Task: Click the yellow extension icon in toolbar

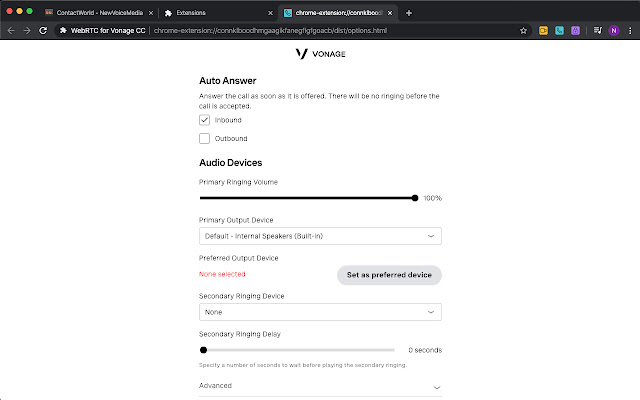Action: click(543, 31)
